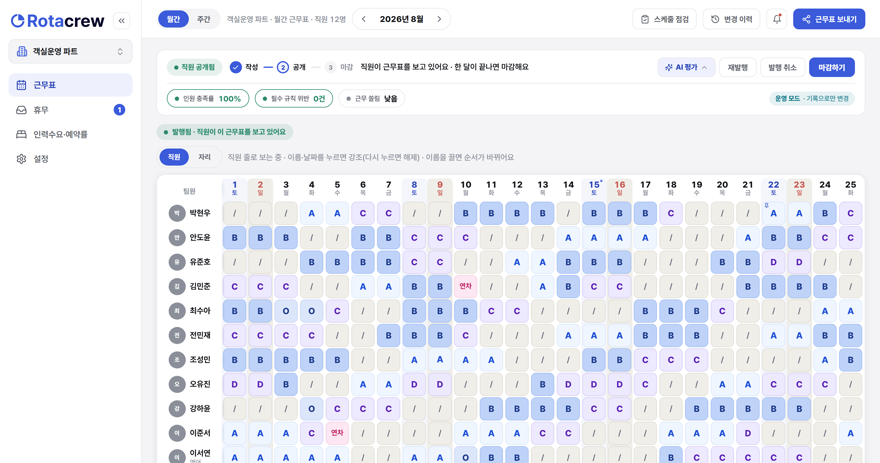Viewport: 880px width, 463px height.
Task: Open the 휴무 menu item
Action: [x=71, y=110]
